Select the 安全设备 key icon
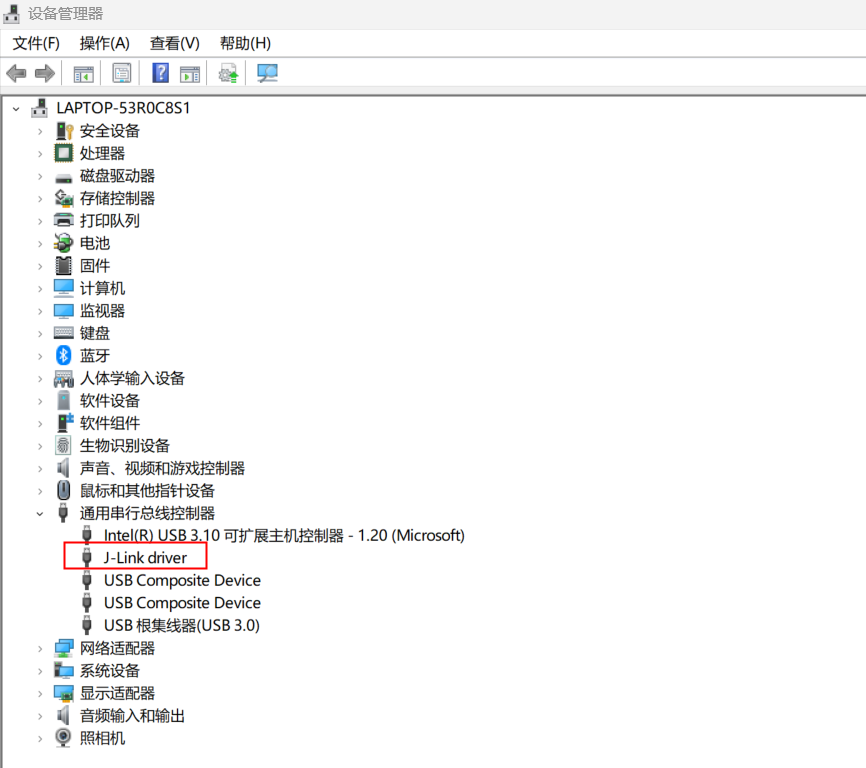866x768 pixels. [64, 131]
